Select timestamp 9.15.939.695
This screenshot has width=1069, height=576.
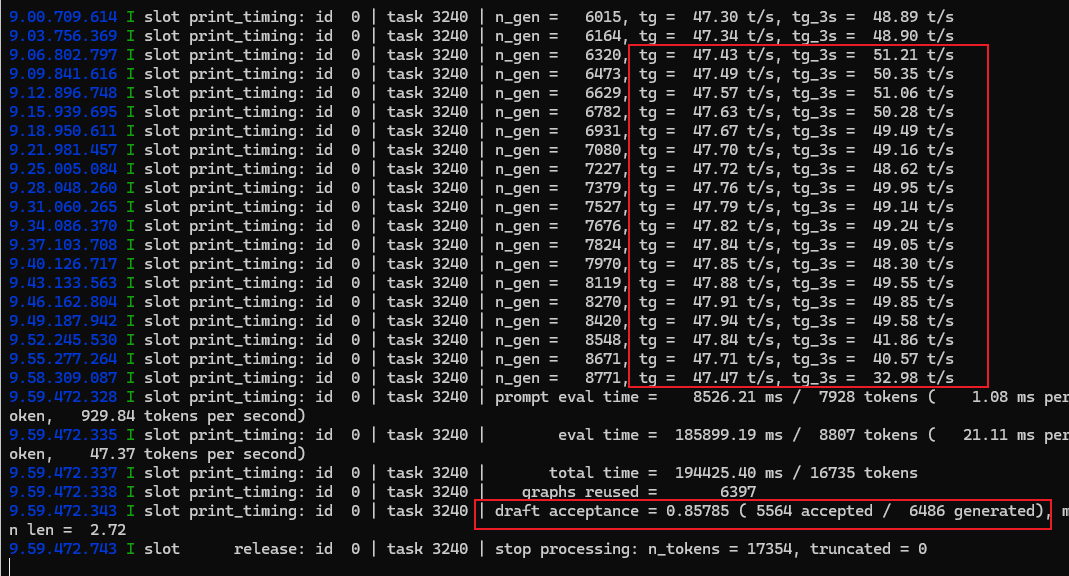click(63, 112)
